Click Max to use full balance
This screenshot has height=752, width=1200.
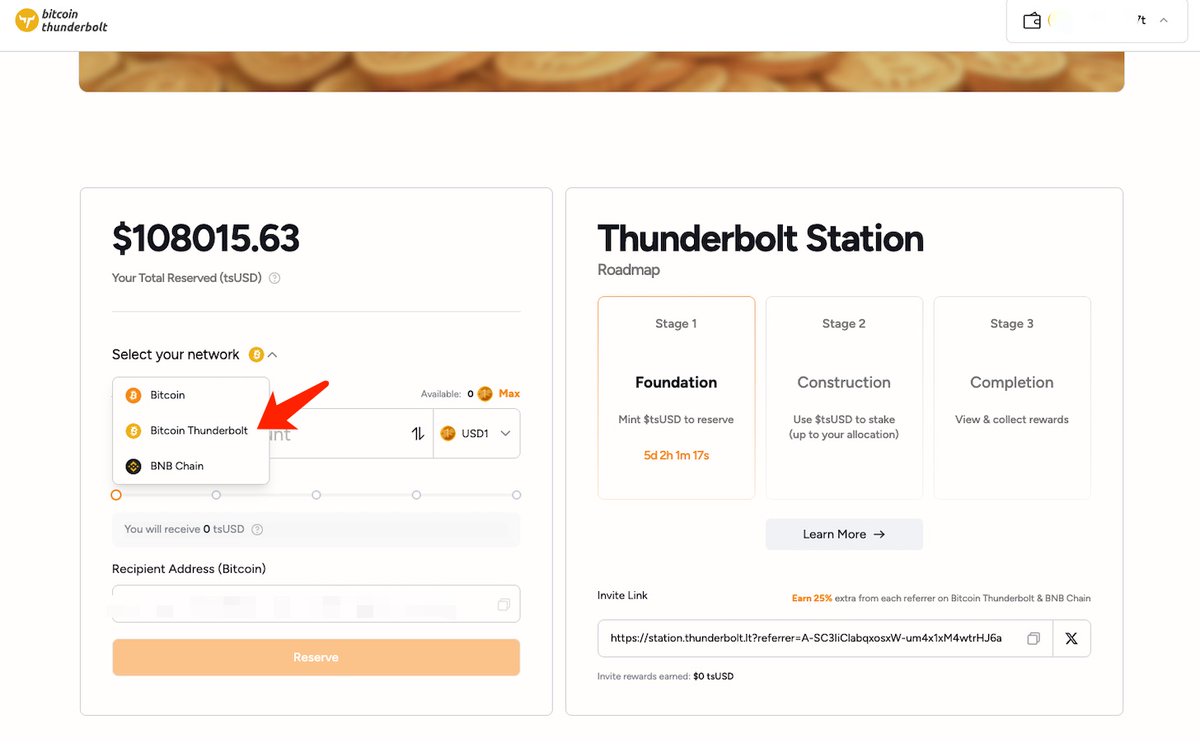click(x=509, y=394)
